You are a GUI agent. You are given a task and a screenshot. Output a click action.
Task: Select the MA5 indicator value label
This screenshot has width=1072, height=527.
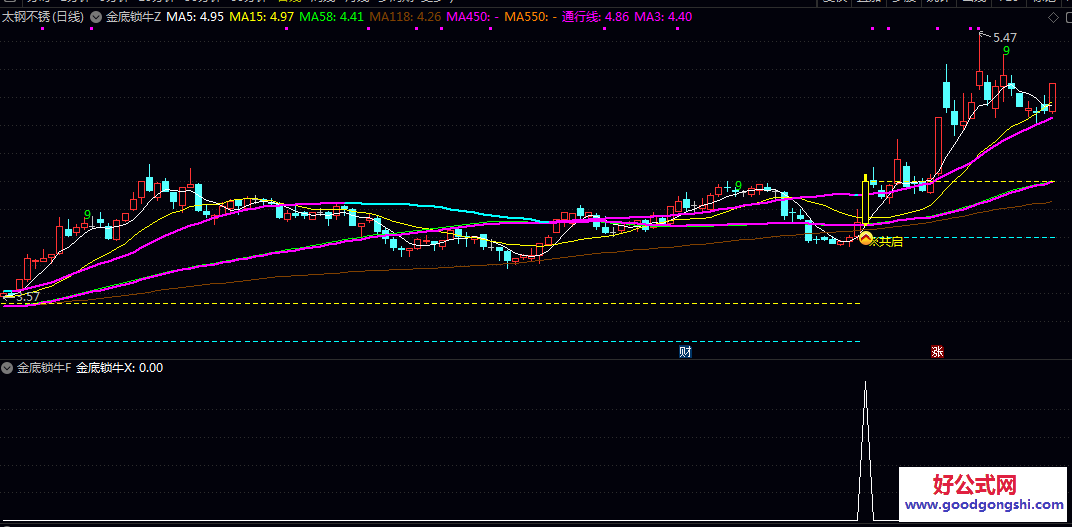point(195,17)
